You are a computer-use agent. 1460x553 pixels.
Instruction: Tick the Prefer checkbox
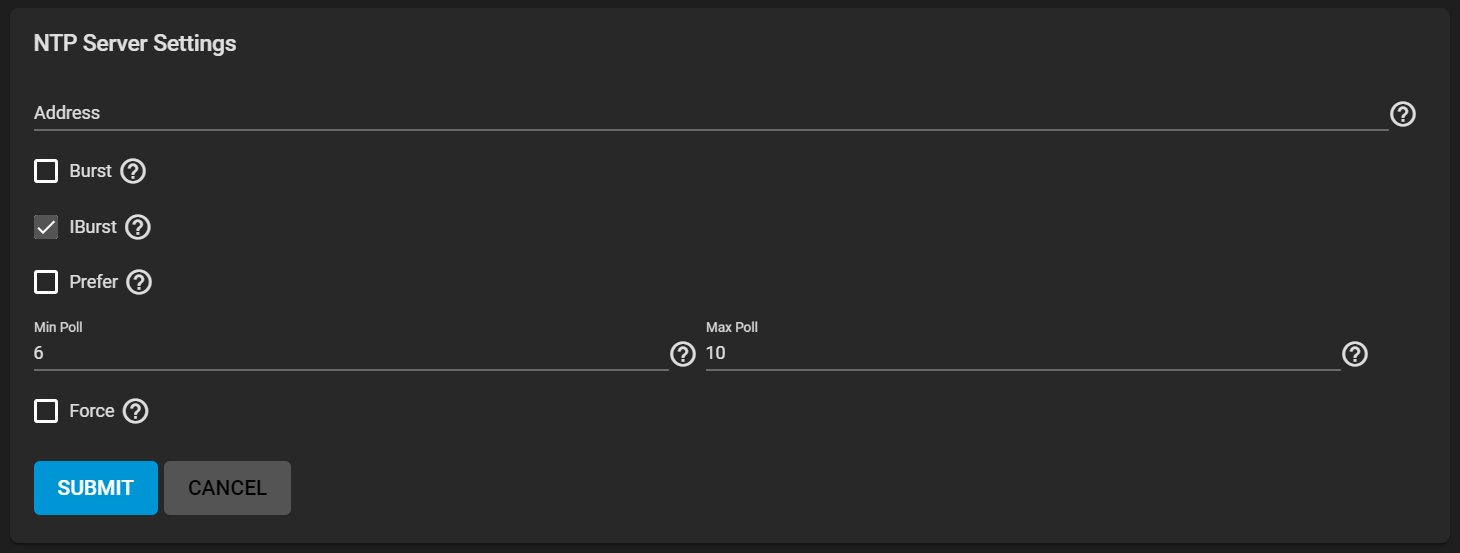46,282
